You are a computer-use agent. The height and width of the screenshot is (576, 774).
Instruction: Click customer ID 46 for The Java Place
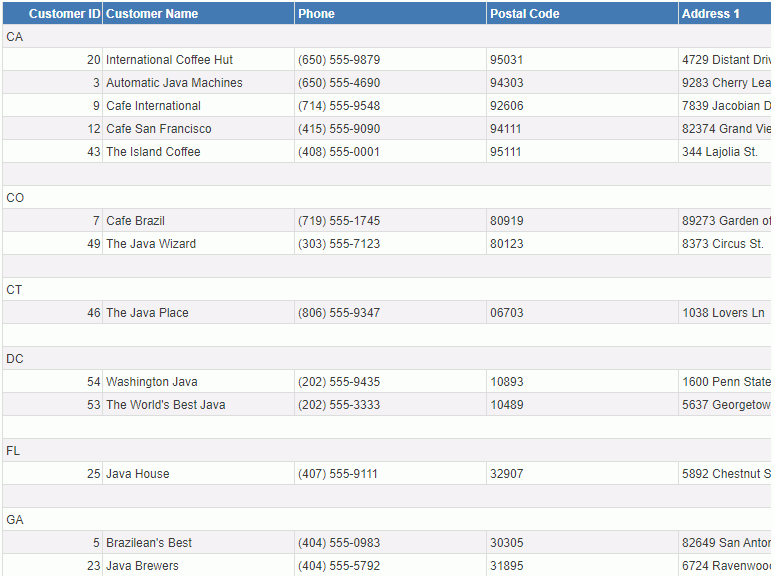coord(93,313)
